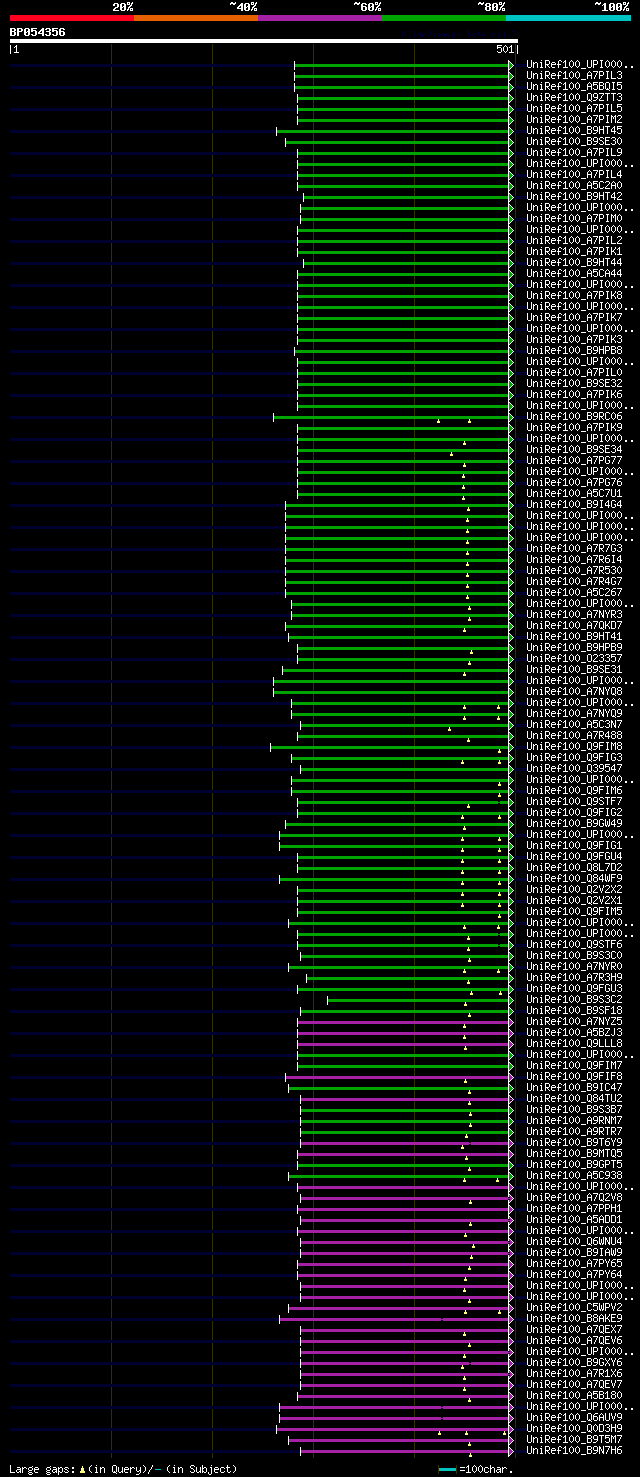Select the UniRef100_A7PIK1 entry
640x1477 pixels.
click(x=574, y=251)
